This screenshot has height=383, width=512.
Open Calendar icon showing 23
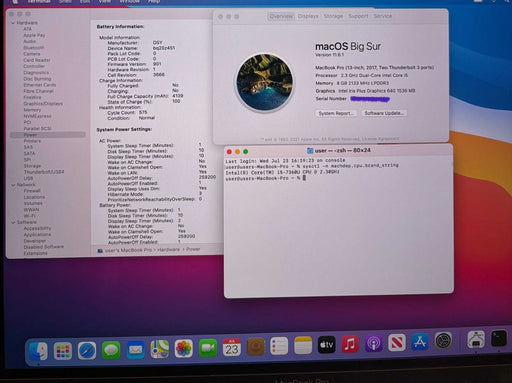pos(232,347)
